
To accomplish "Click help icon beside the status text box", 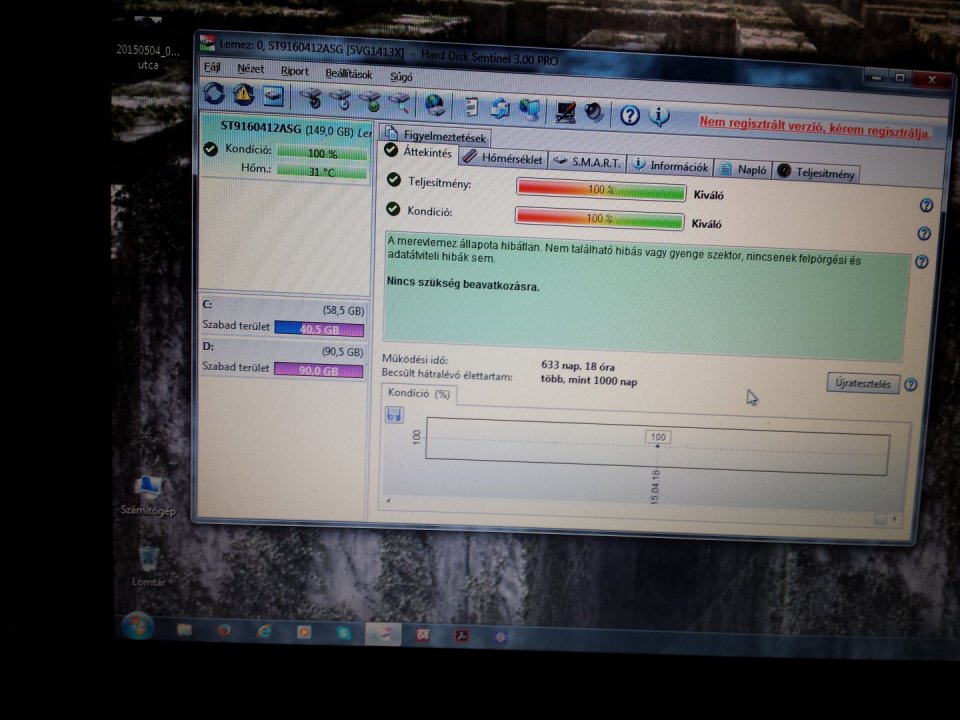I will (x=921, y=261).
